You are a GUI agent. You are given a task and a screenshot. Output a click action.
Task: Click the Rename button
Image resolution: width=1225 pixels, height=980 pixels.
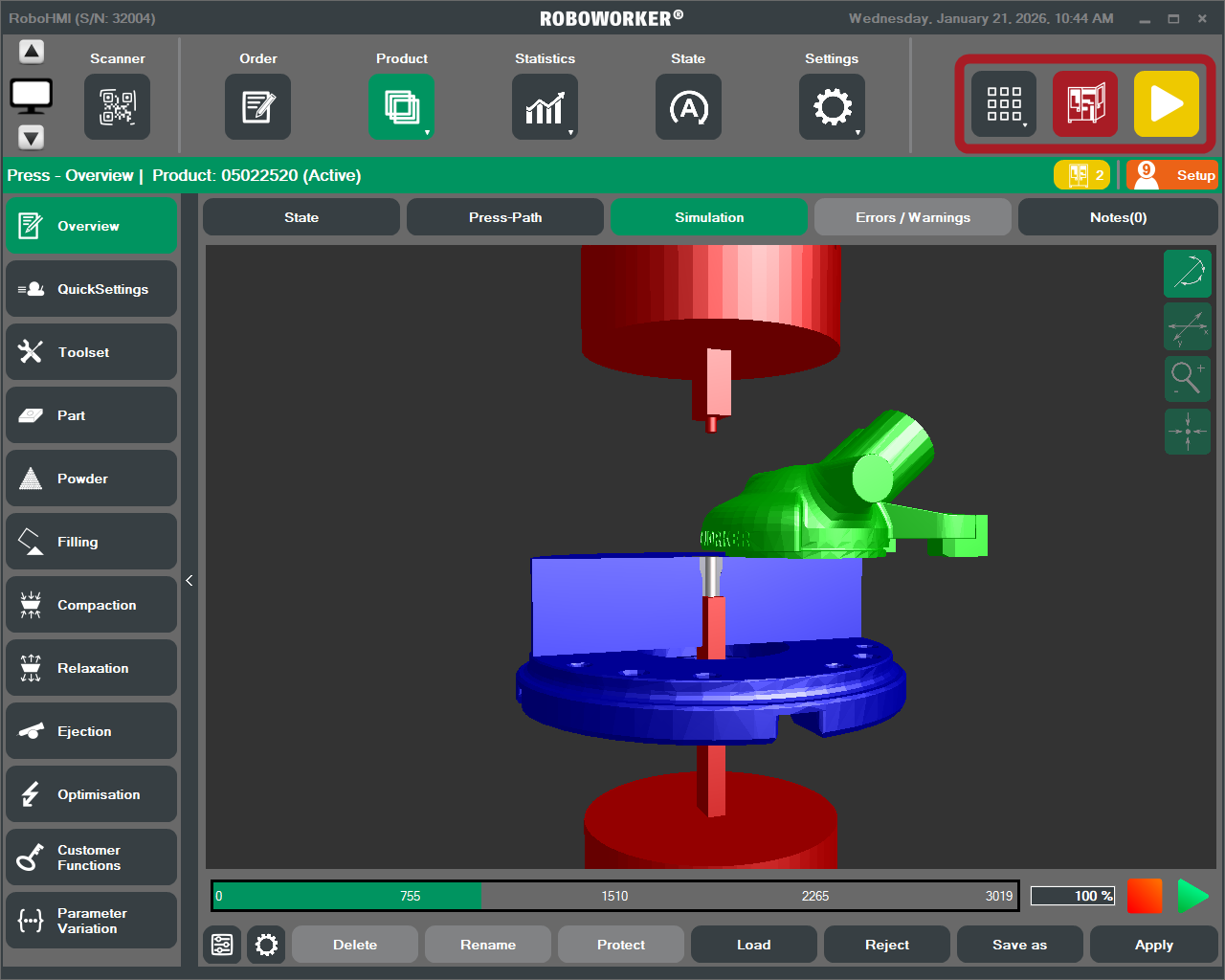point(488,945)
